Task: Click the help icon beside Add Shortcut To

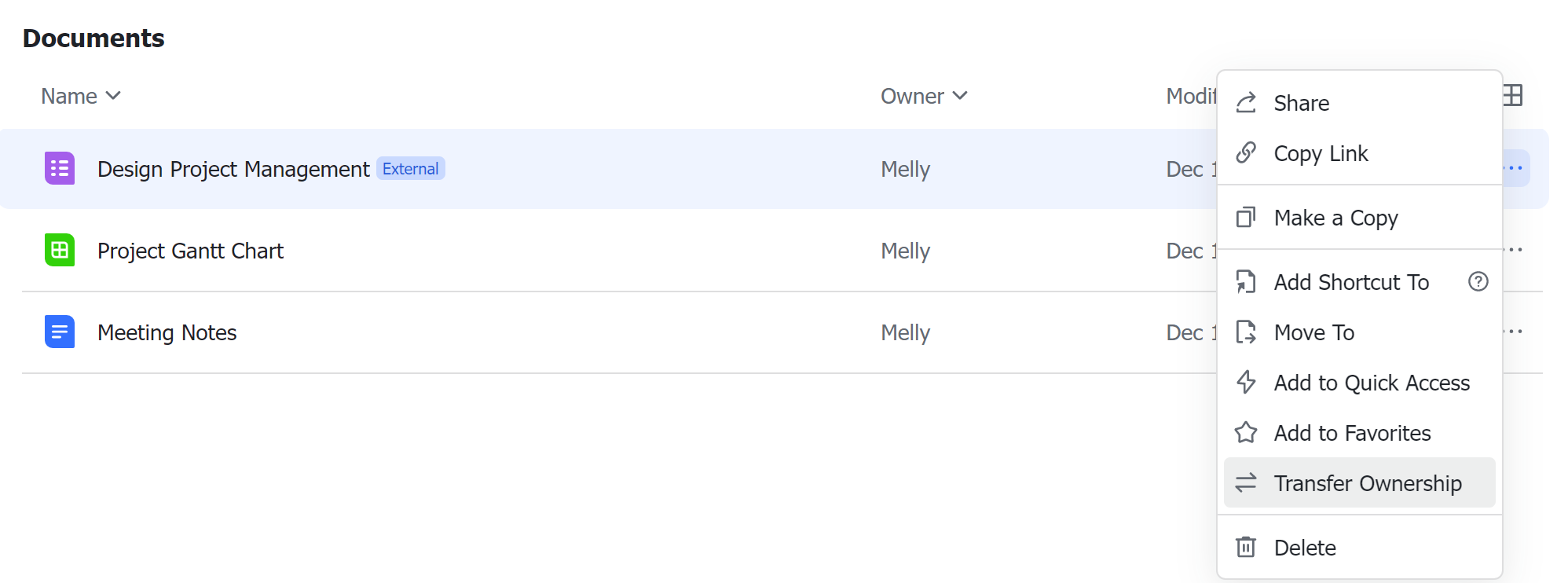Action: pos(1478,281)
